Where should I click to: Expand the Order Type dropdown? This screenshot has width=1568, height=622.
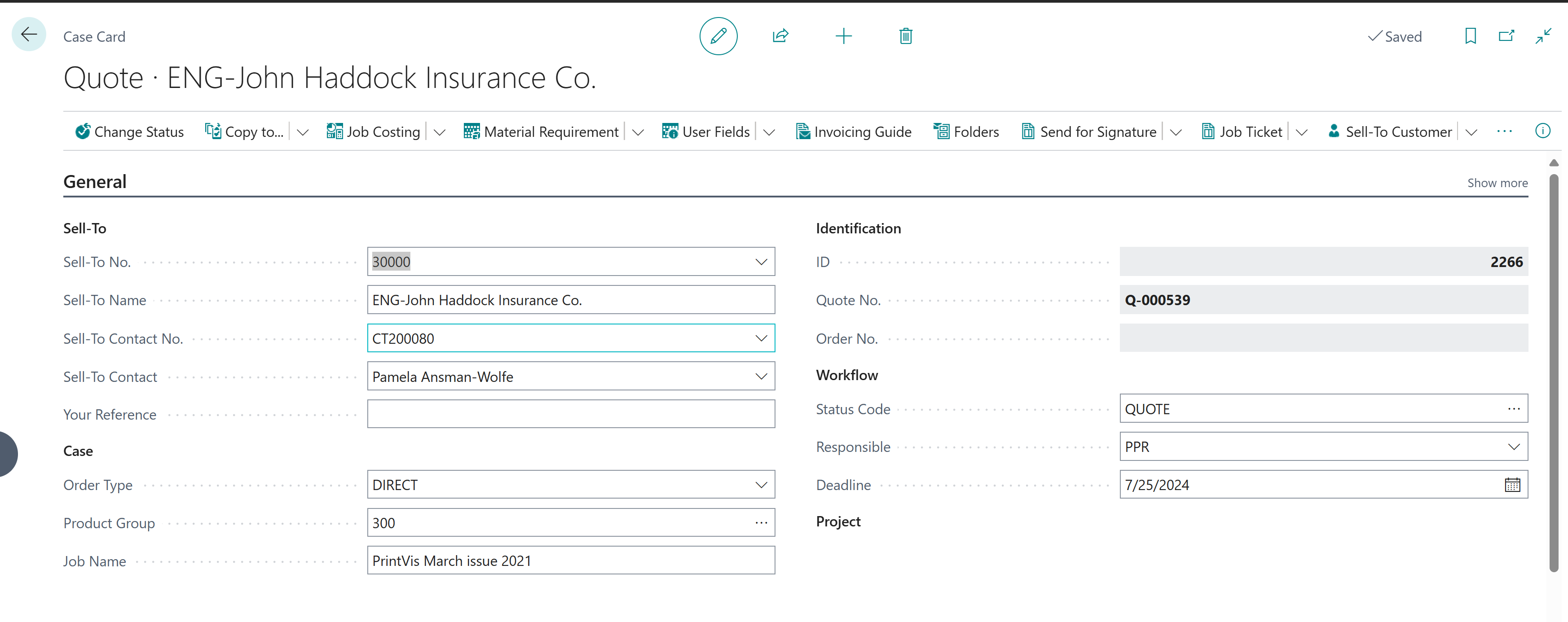click(762, 485)
